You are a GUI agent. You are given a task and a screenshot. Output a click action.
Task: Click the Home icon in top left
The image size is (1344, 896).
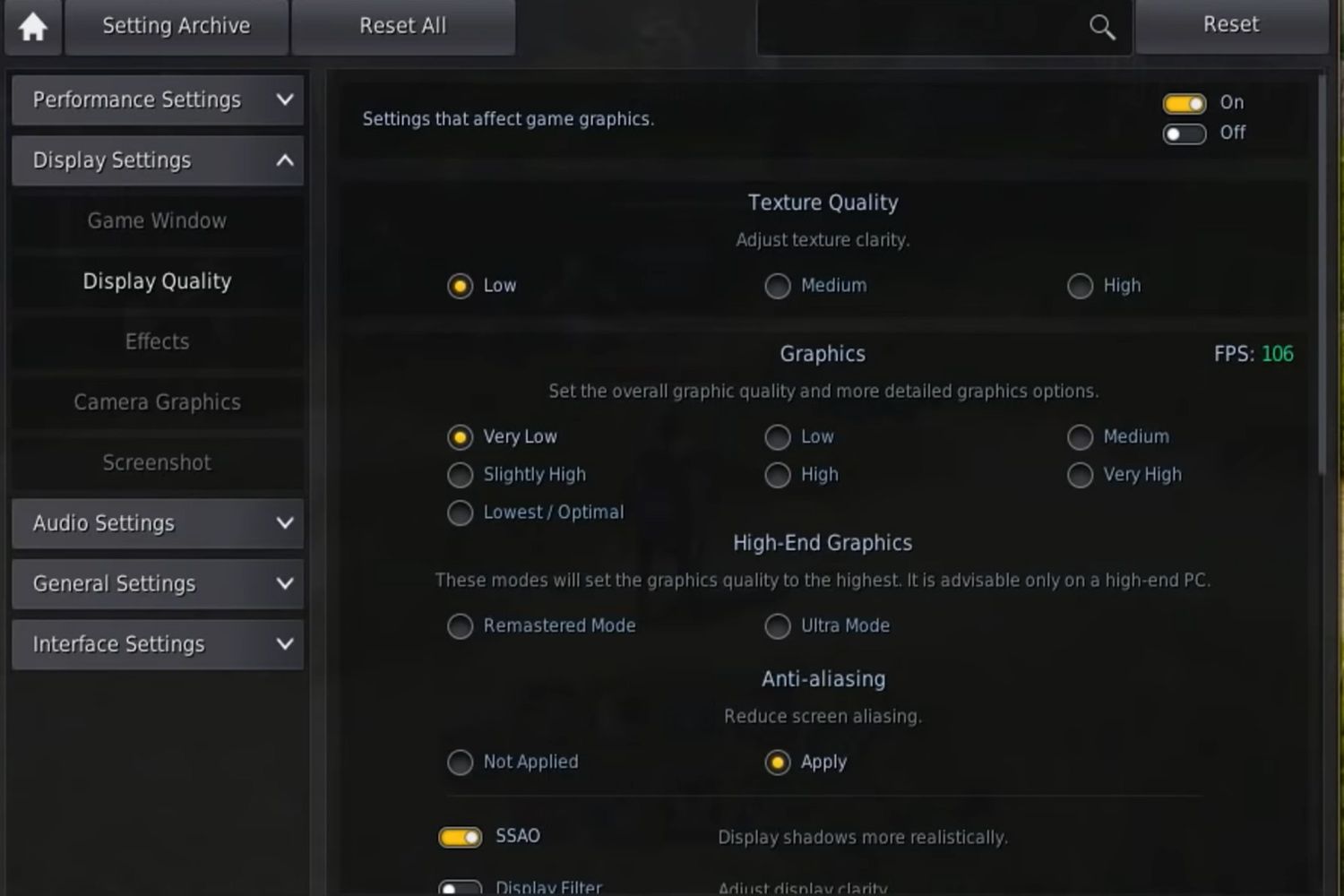click(32, 26)
